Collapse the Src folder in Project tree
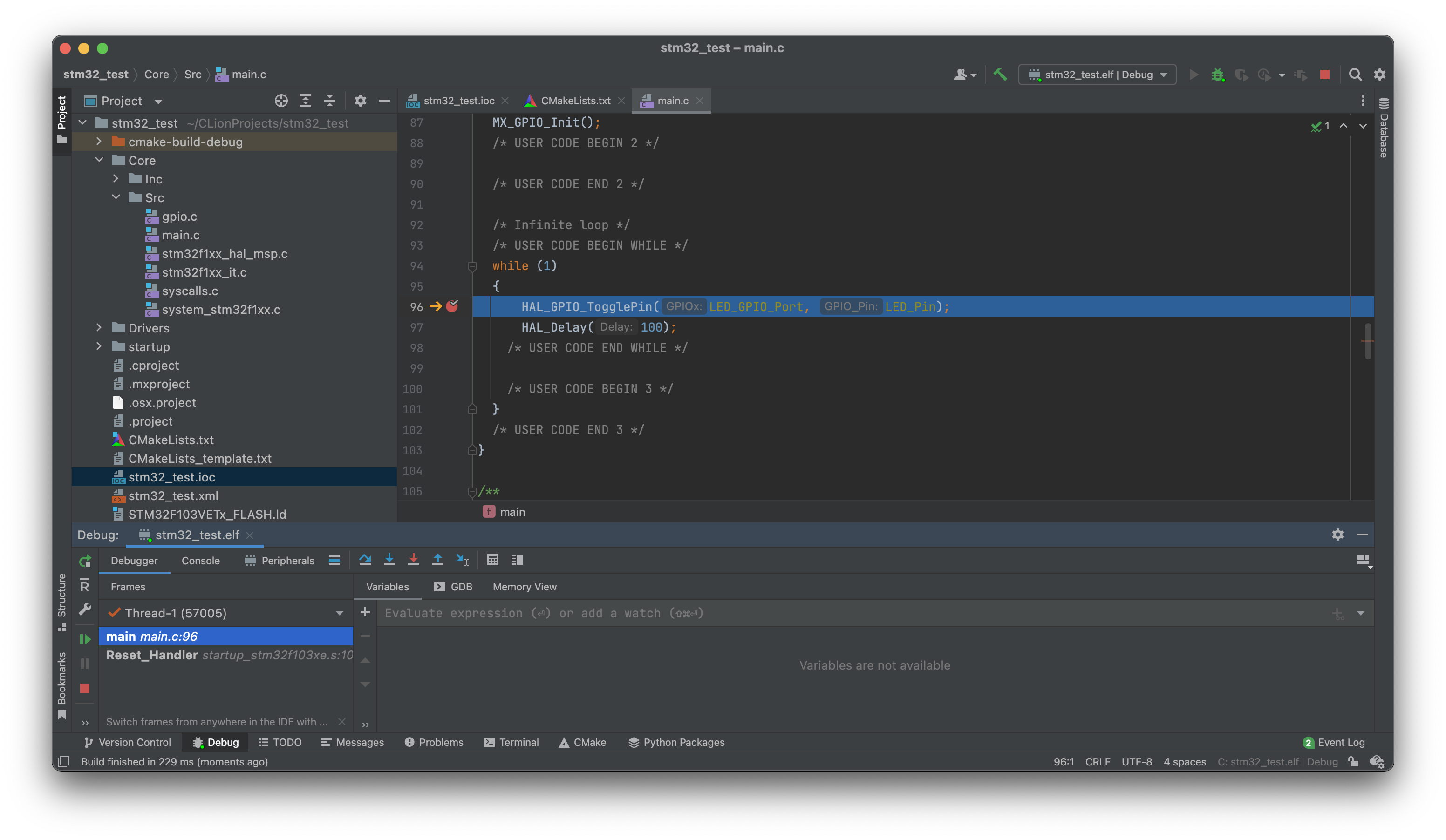 (x=117, y=197)
